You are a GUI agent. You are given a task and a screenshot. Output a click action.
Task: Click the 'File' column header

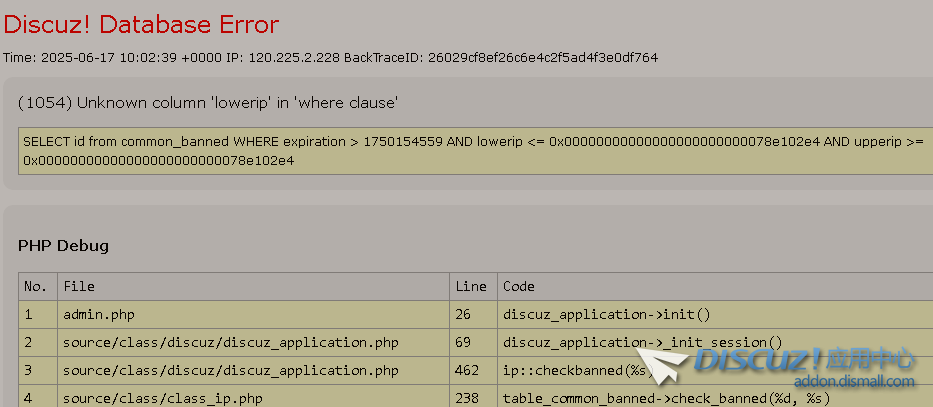253,287
